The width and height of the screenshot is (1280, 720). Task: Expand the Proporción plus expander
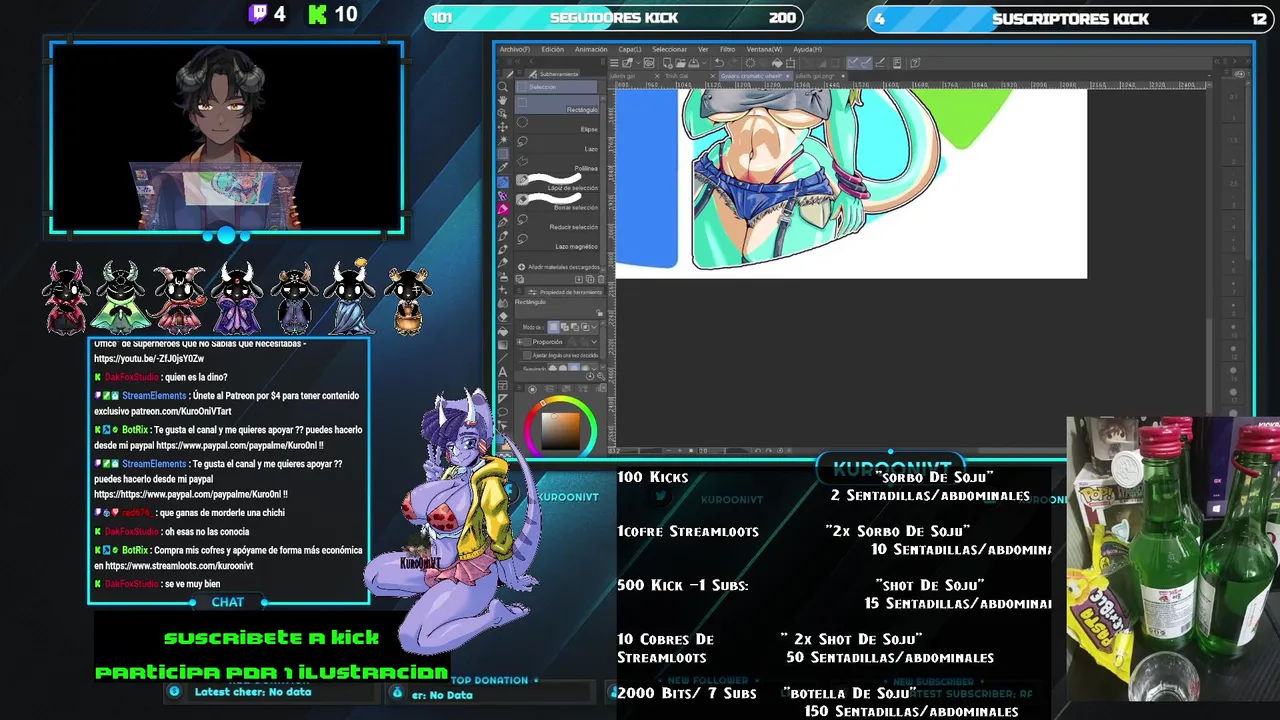tap(519, 342)
